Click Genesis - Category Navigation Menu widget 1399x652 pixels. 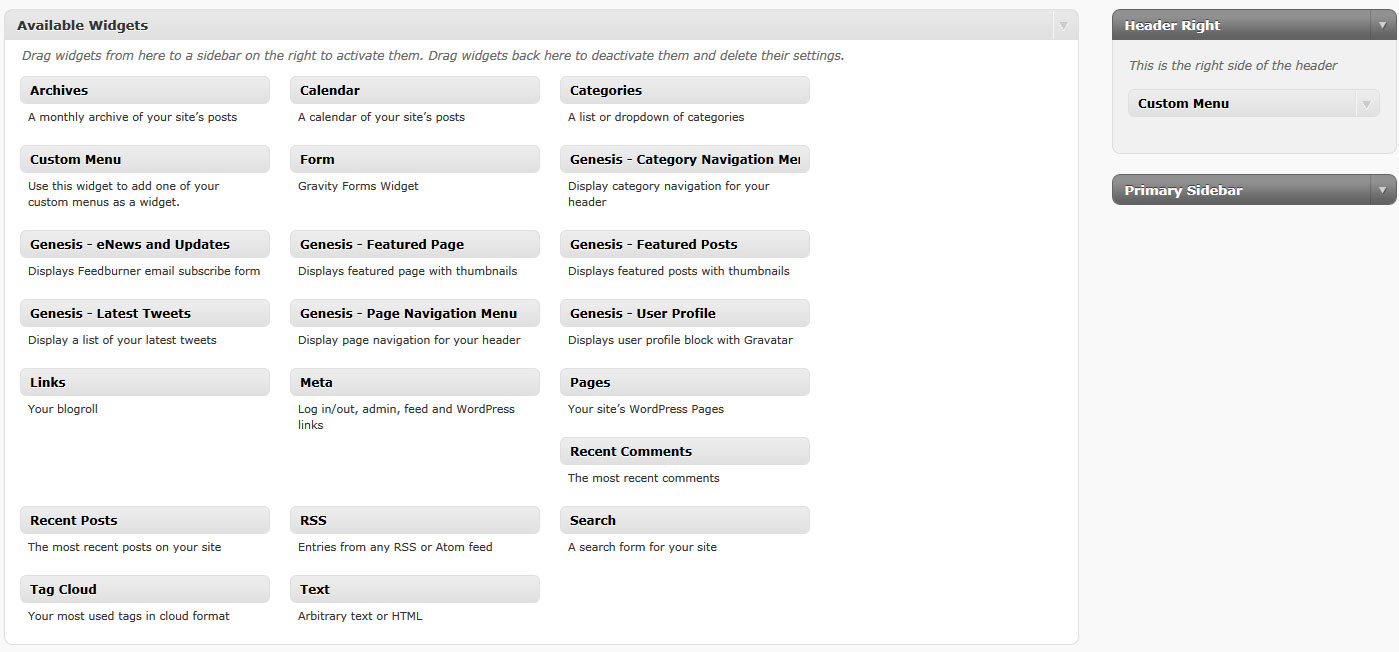[684, 159]
